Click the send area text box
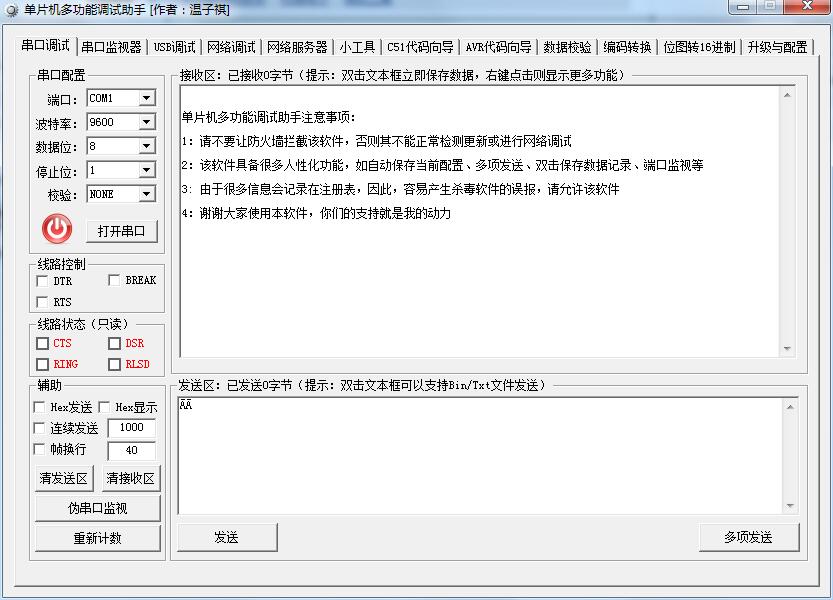Screen dimensions: 833x600 click(x=480, y=455)
